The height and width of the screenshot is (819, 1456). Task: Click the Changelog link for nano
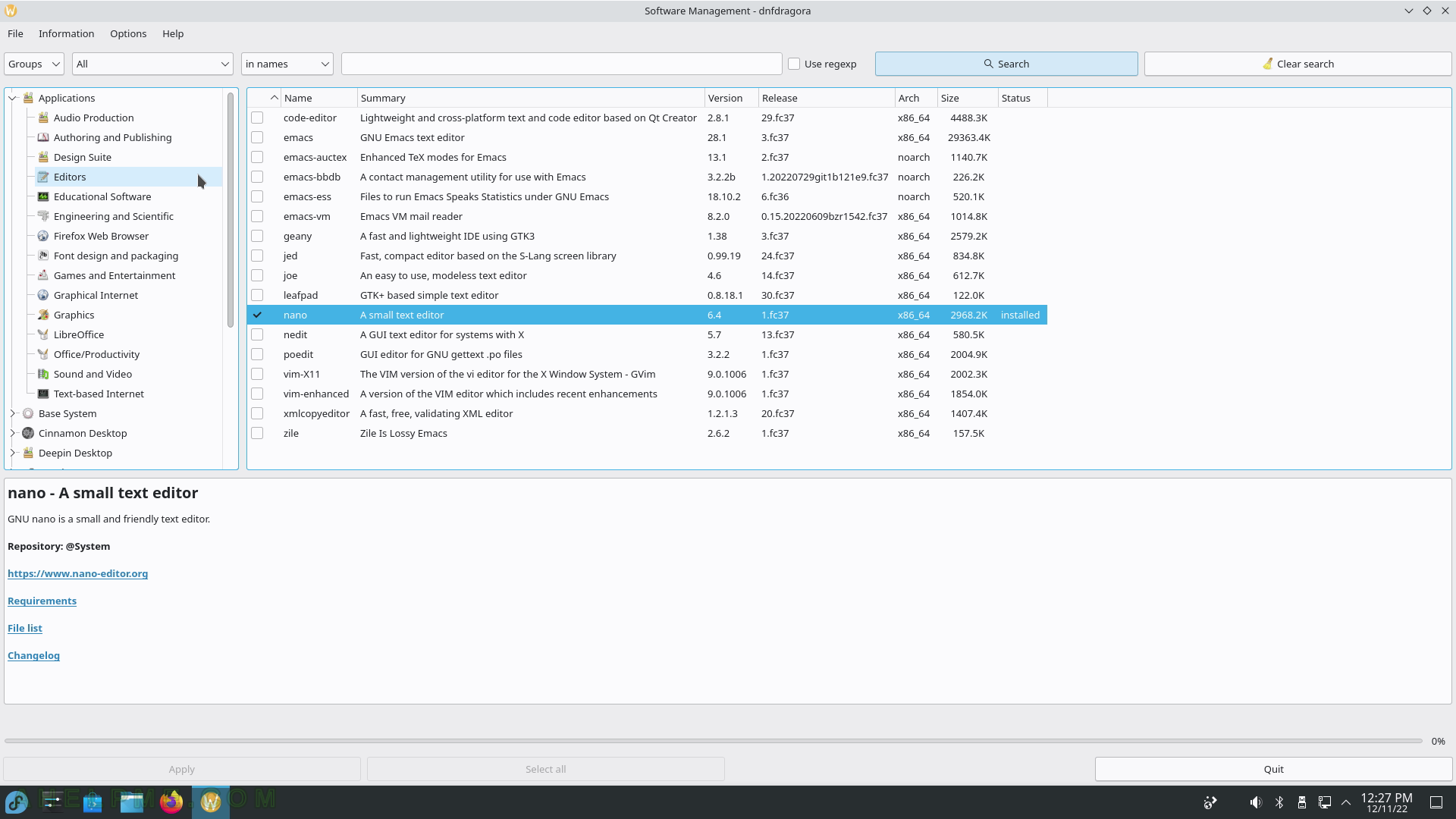(33, 655)
